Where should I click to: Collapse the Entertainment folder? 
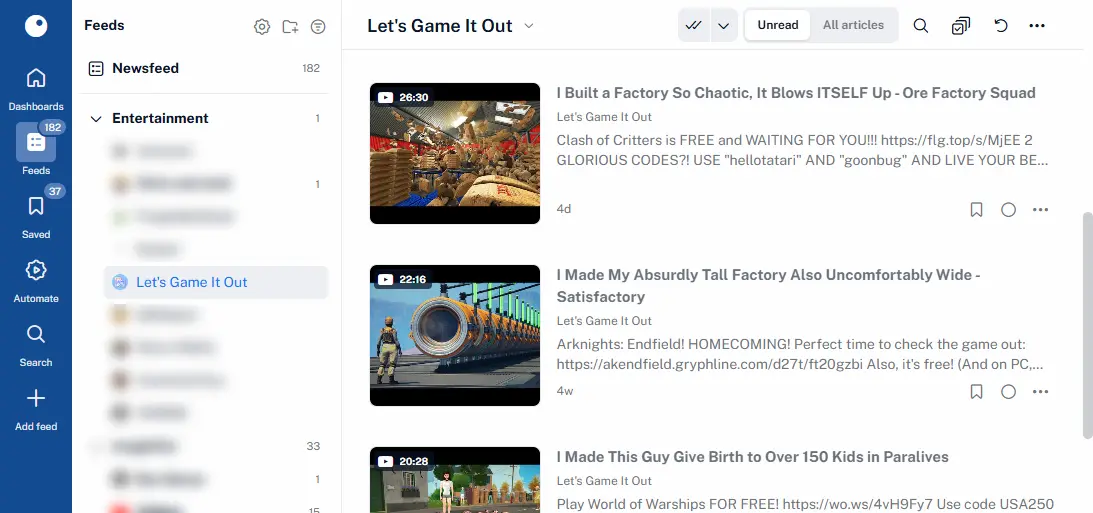click(96, 118)
